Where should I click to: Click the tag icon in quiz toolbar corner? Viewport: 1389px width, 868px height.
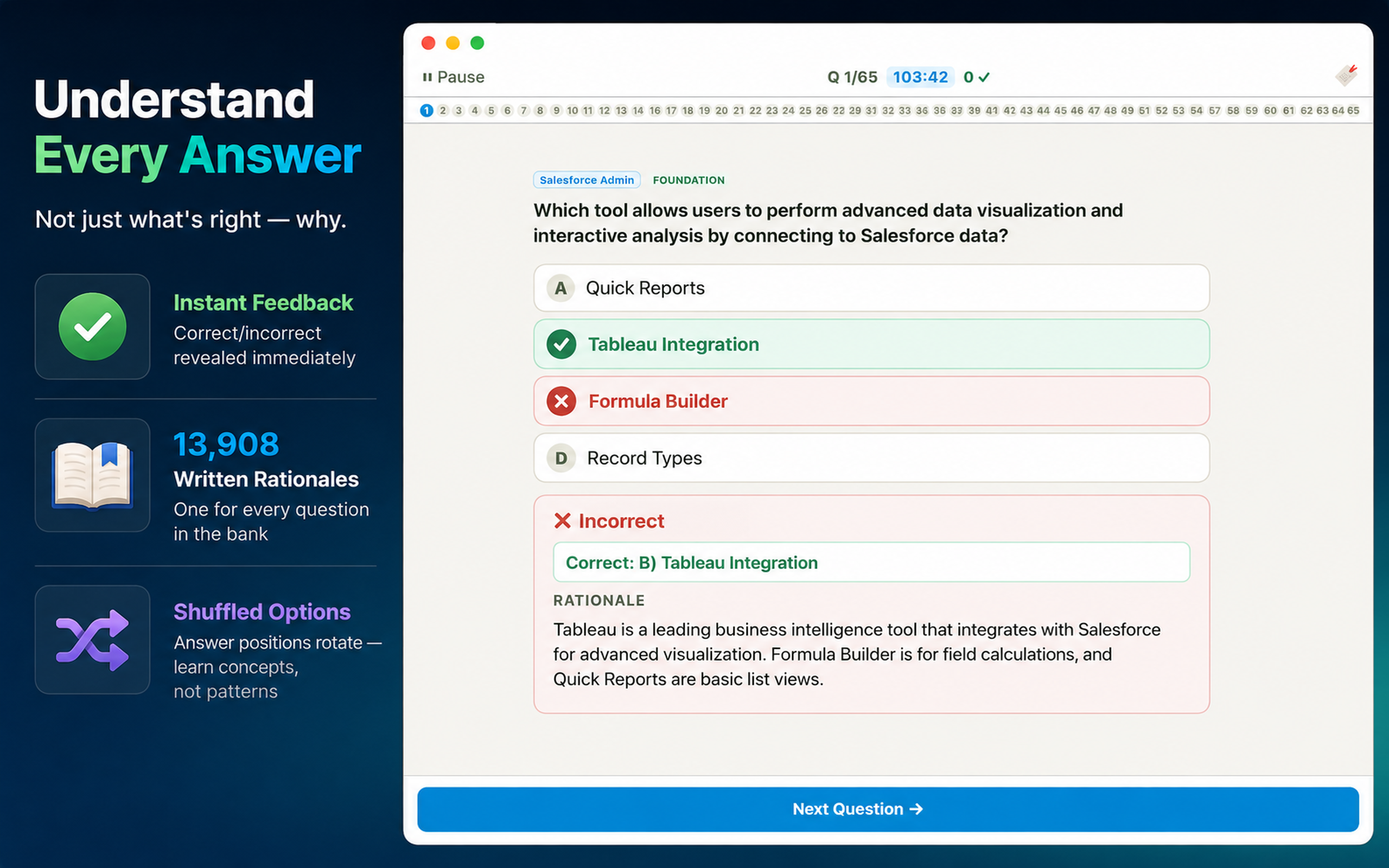point(1346,75)
